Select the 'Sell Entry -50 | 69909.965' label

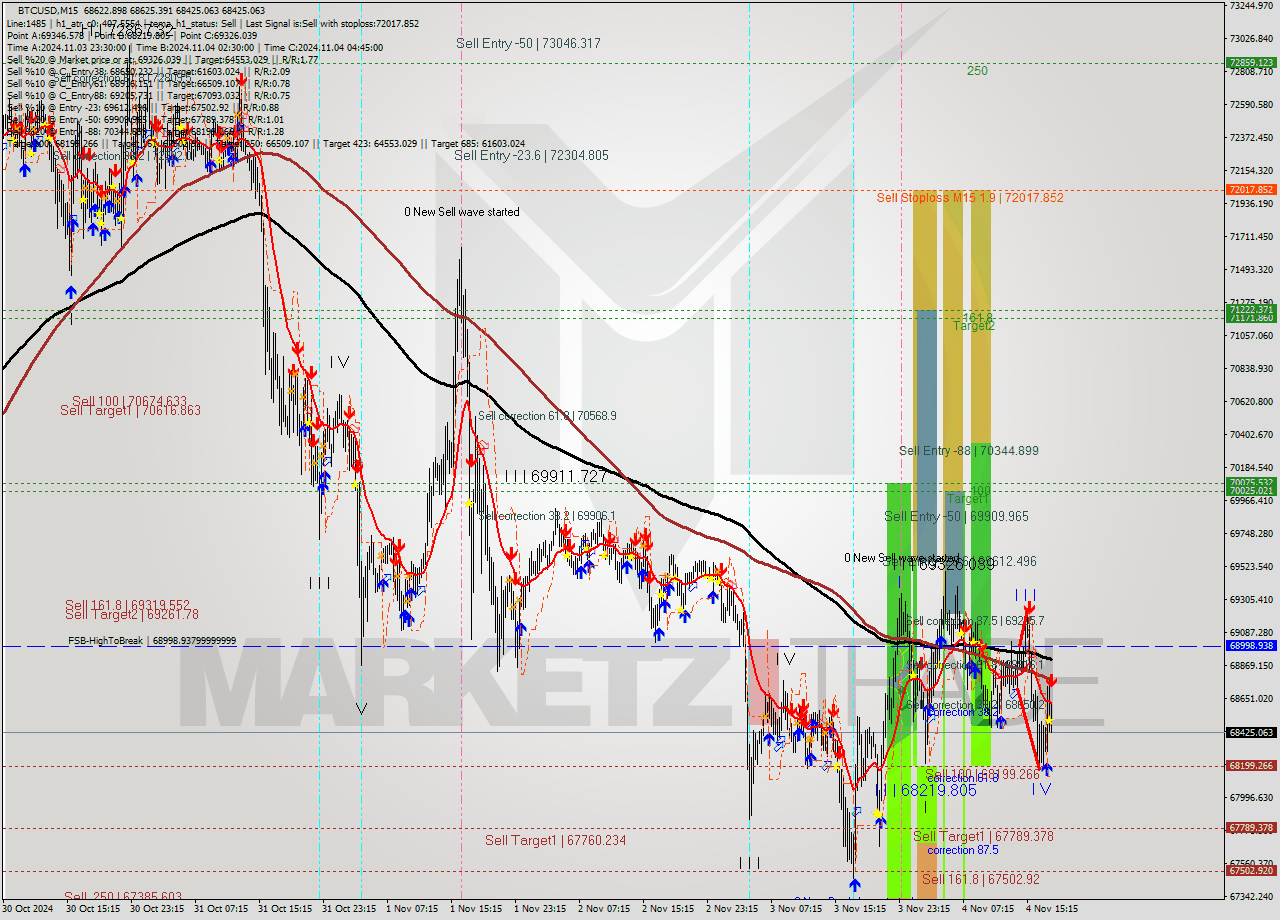click(956, 516)
